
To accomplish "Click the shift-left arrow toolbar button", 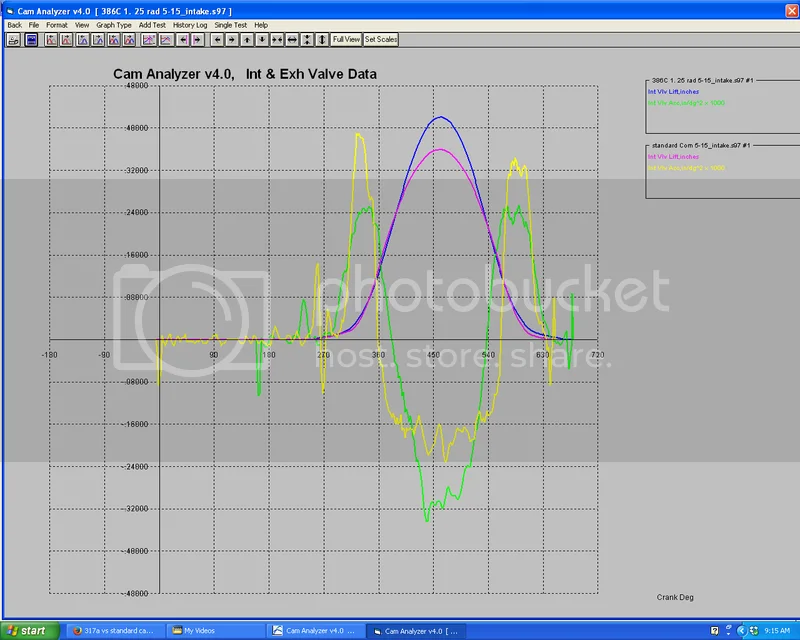I will click(216, 40).
